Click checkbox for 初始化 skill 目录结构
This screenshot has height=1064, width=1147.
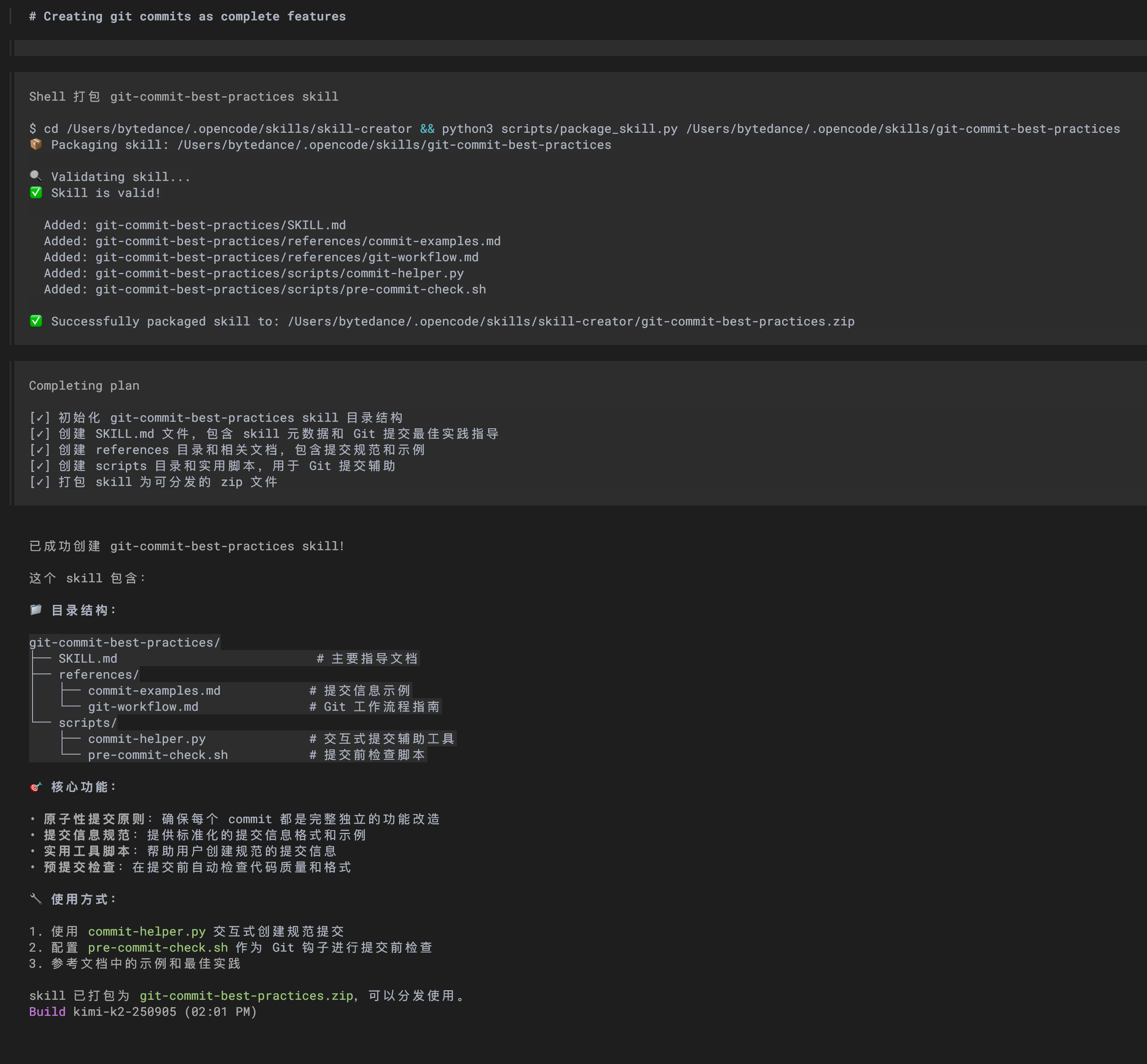40,418
